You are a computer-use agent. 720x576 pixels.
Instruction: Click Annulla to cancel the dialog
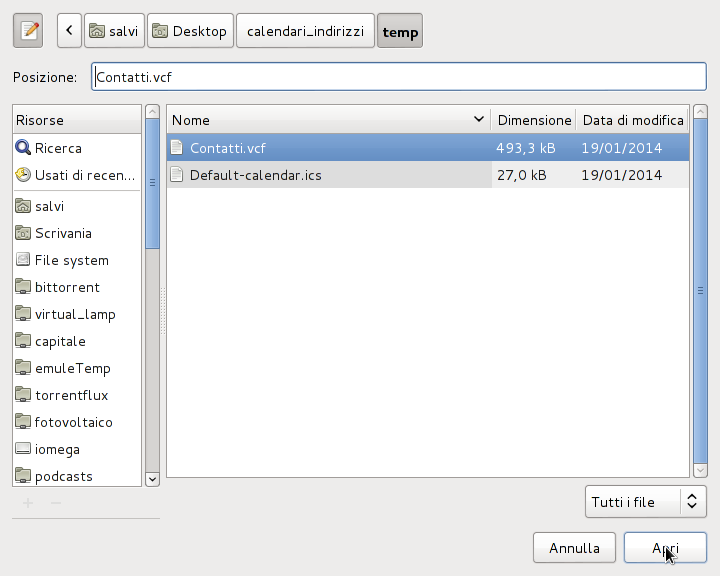574,548
